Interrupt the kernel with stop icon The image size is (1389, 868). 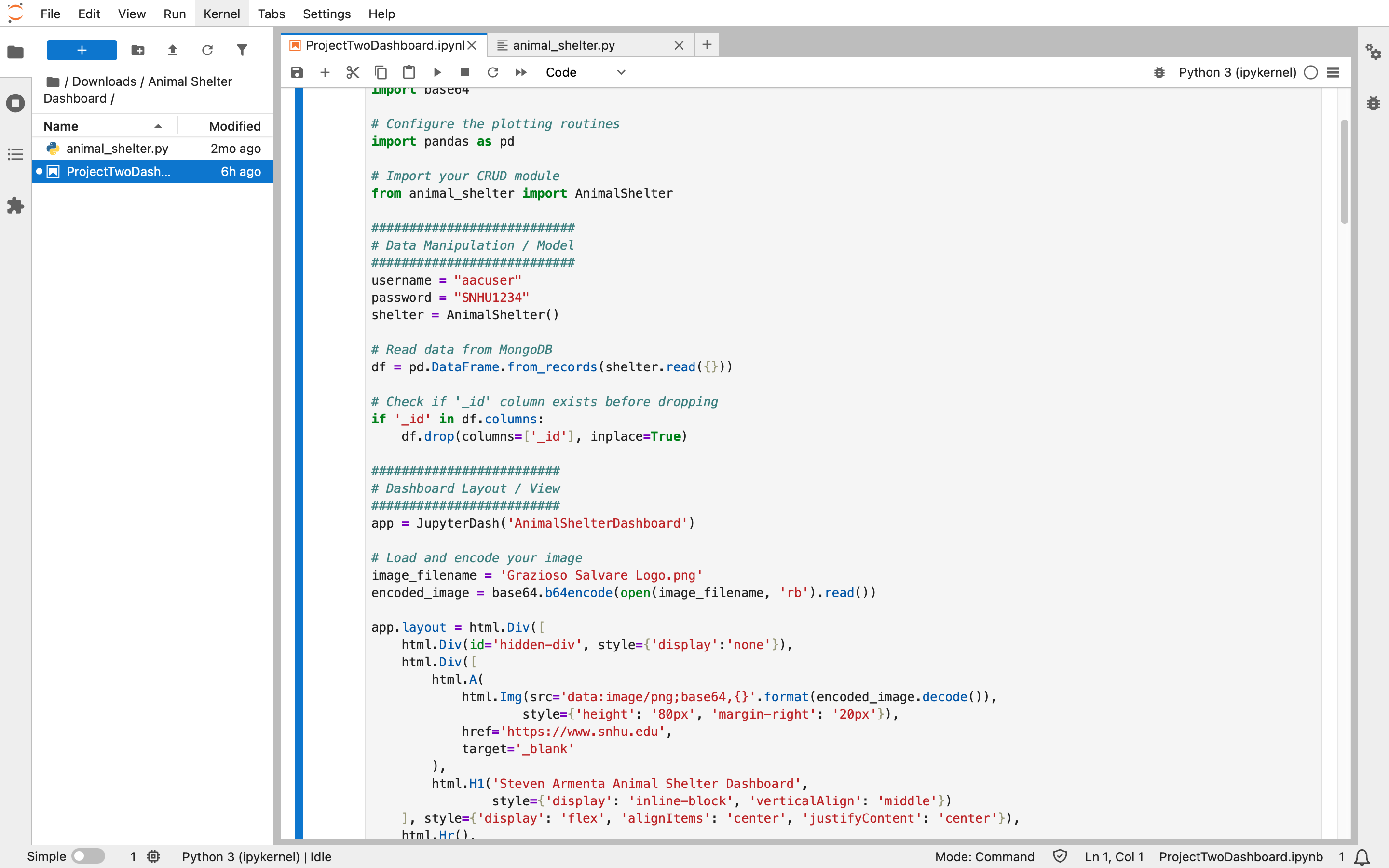(465, 72)
